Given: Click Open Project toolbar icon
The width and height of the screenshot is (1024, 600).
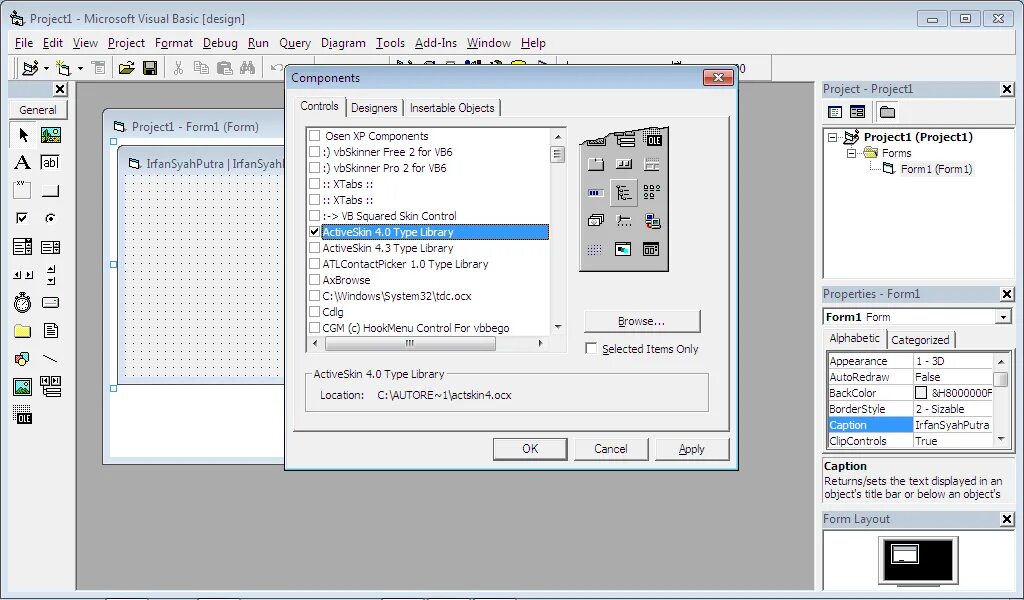Looking at the screenshot, I should click(126, 68).
